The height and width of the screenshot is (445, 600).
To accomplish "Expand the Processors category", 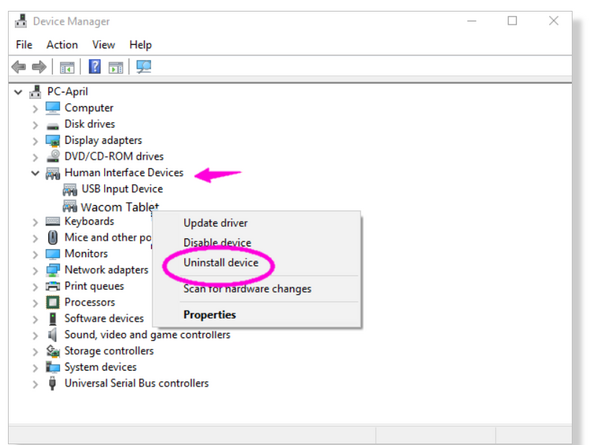I will point(35,303).
